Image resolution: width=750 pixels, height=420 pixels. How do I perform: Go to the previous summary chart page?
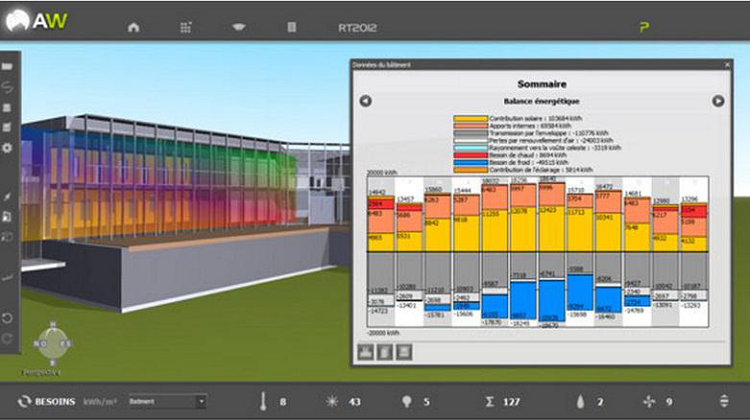365,101
